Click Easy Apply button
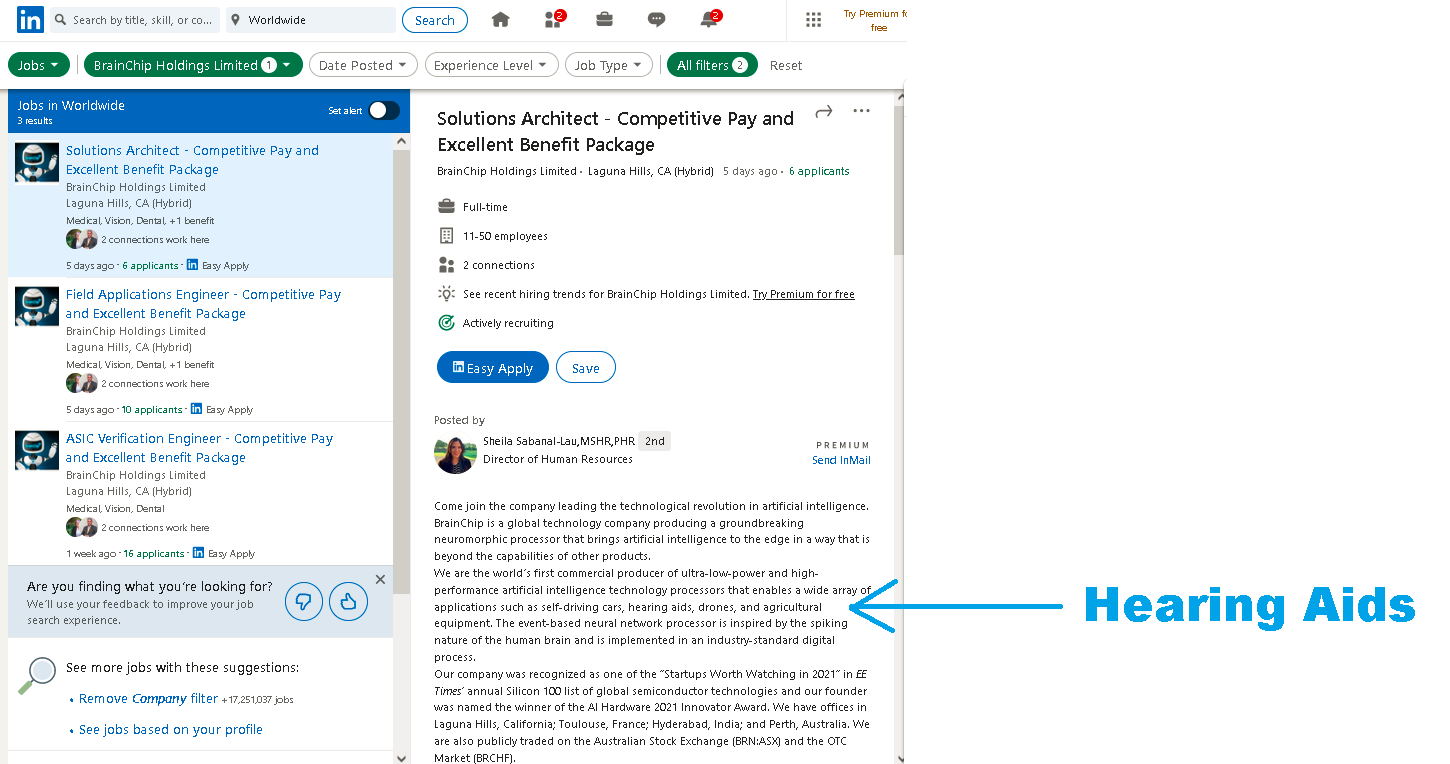The height and width of the screenshot is (764, 1450). [x=493, y=367]
